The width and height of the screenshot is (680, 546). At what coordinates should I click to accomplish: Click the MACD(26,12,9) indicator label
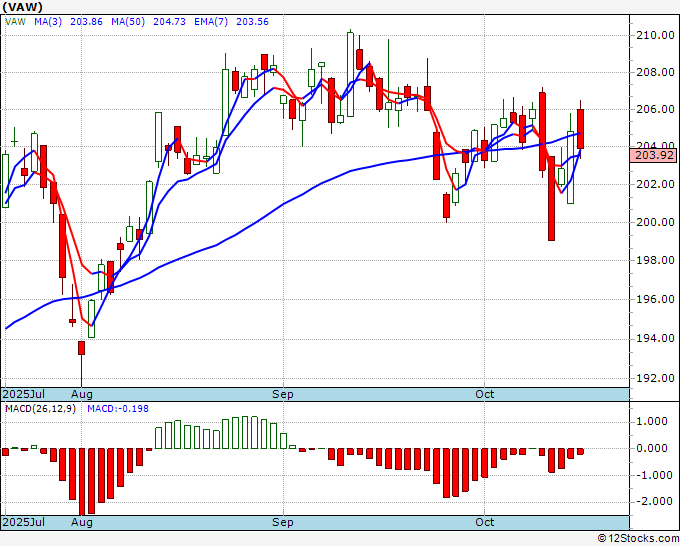pyautogui.click(x=40, y=409)
